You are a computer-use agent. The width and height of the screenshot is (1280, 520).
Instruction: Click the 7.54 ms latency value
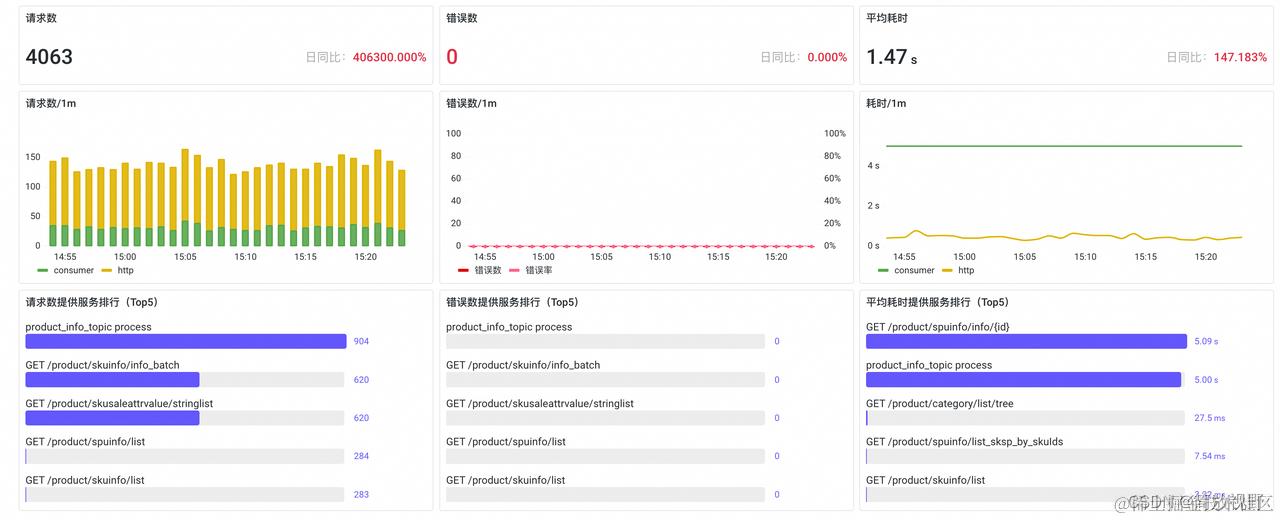(1210, 456)
